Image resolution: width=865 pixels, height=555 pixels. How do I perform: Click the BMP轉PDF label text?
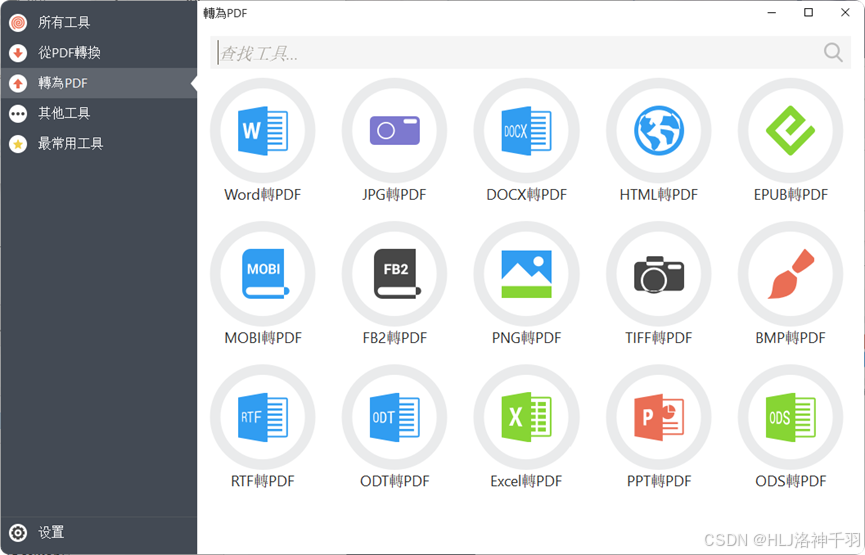tap(791, 338)
